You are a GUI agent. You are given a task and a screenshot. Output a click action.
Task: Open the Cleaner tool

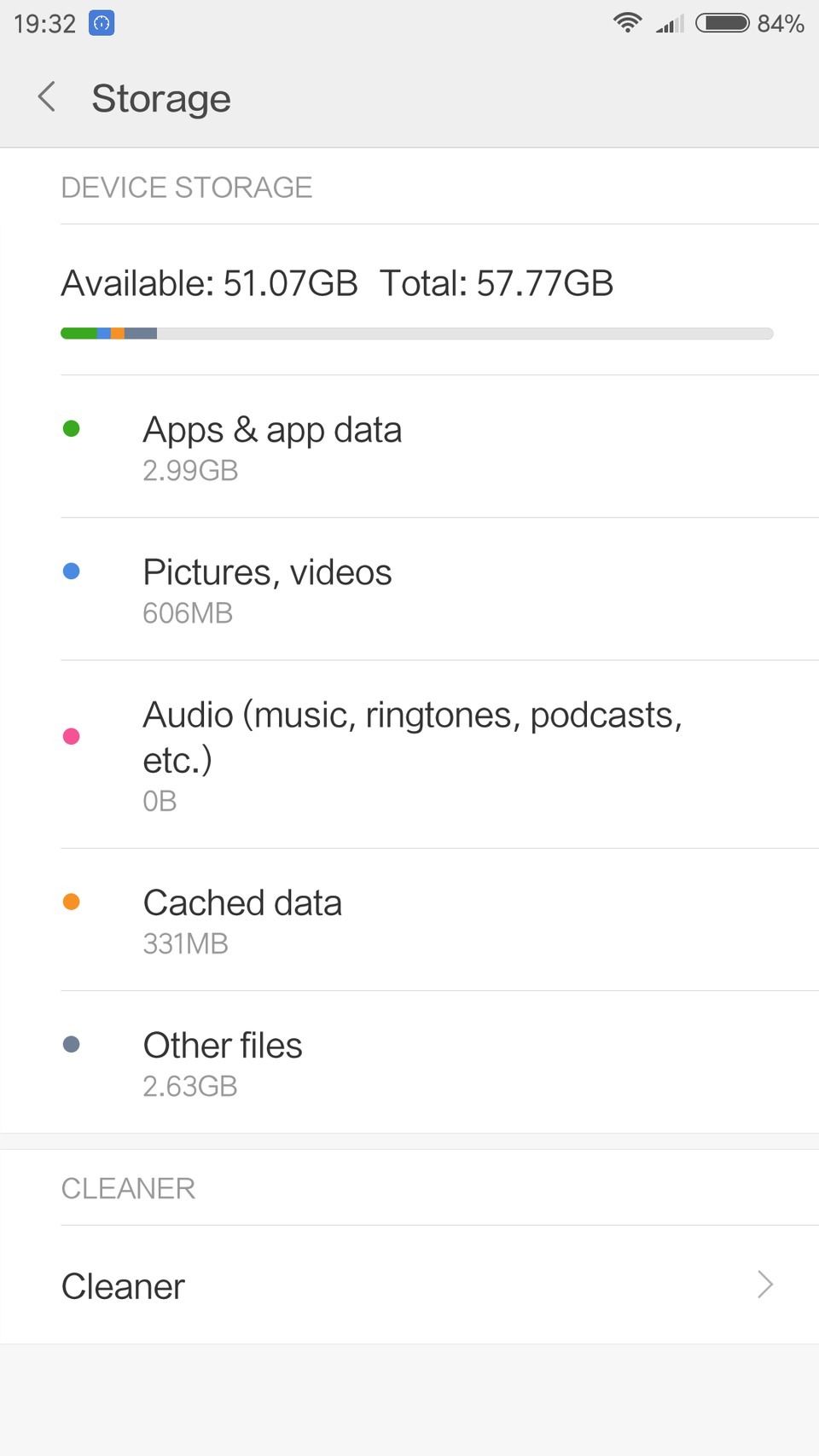click(124, 1286)
